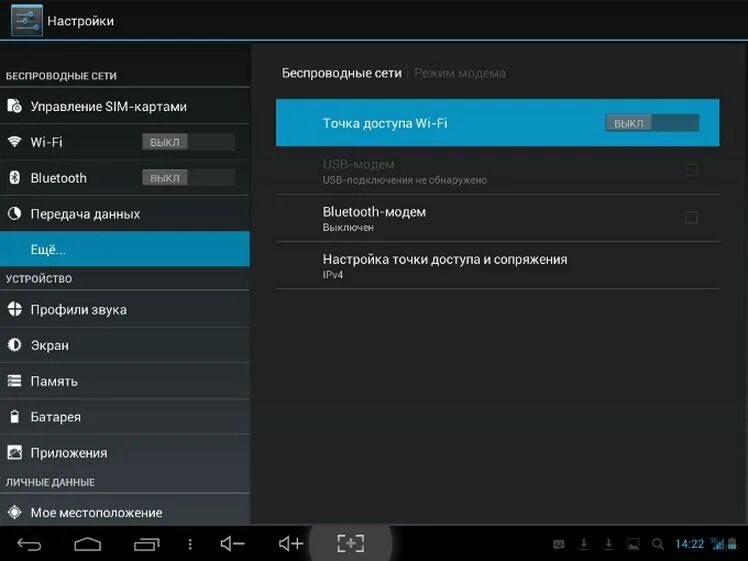Check the USB-модем checkbox
This screenshot has height=561, width=748.
coord(691,169)
